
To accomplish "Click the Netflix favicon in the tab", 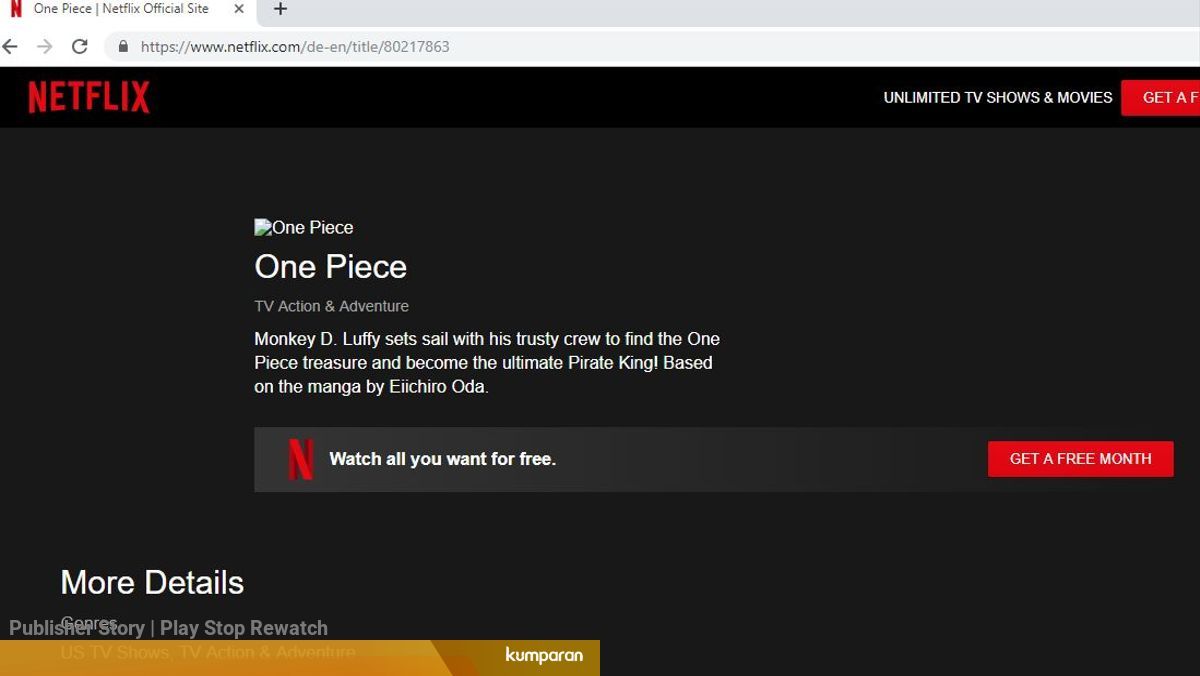I will (x=15, y=9).
